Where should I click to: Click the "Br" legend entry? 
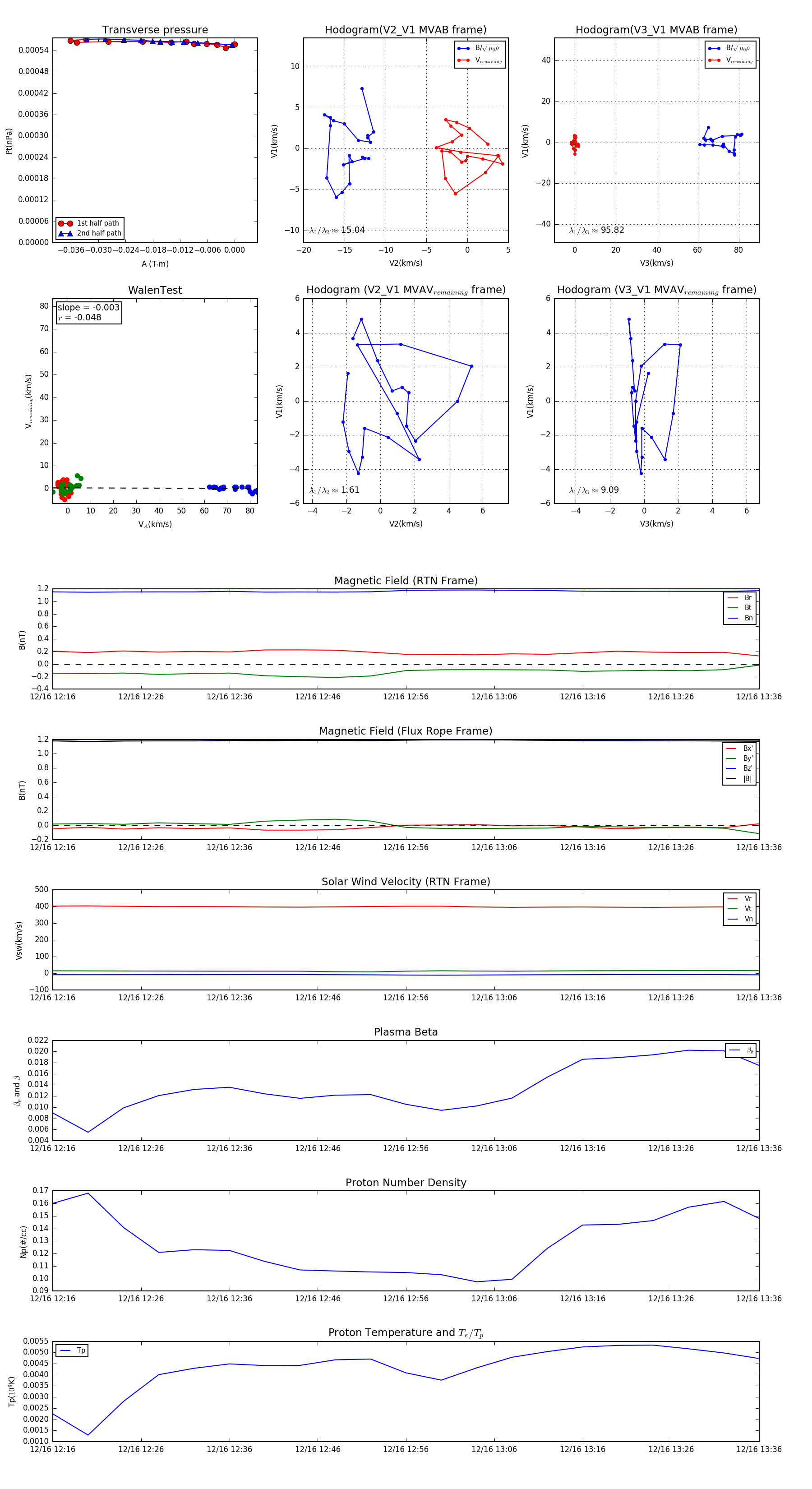click(x=740, y=598)
